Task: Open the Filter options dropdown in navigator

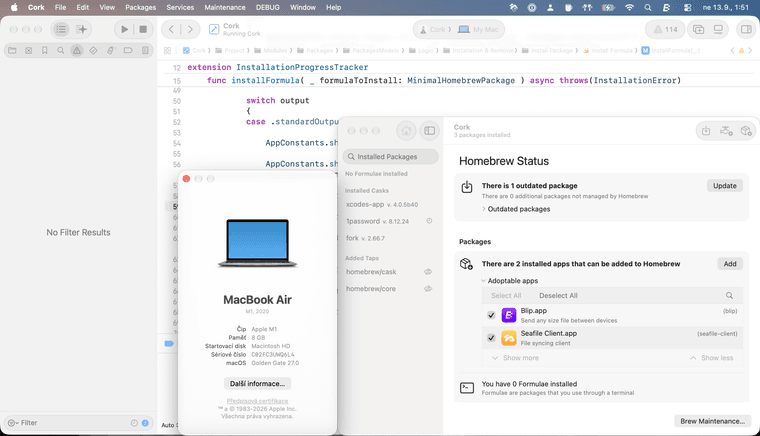Action: 13,423
